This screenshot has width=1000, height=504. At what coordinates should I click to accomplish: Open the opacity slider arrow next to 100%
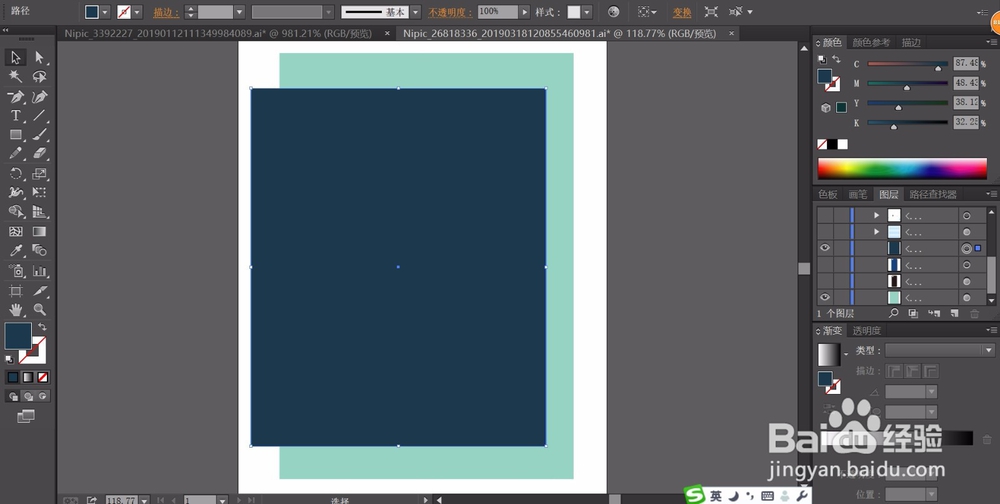[x=525, y=12]
